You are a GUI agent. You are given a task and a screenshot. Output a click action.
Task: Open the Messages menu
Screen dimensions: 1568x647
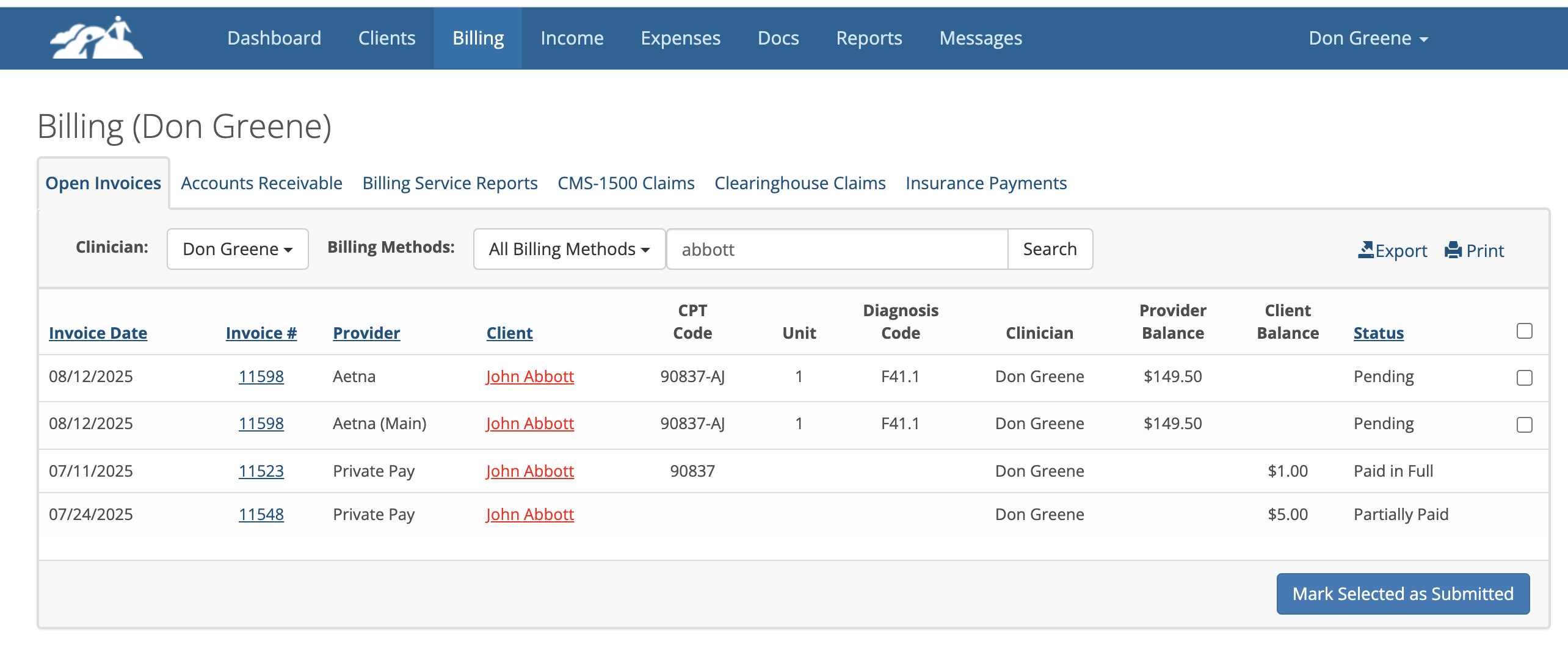[981, 38]
